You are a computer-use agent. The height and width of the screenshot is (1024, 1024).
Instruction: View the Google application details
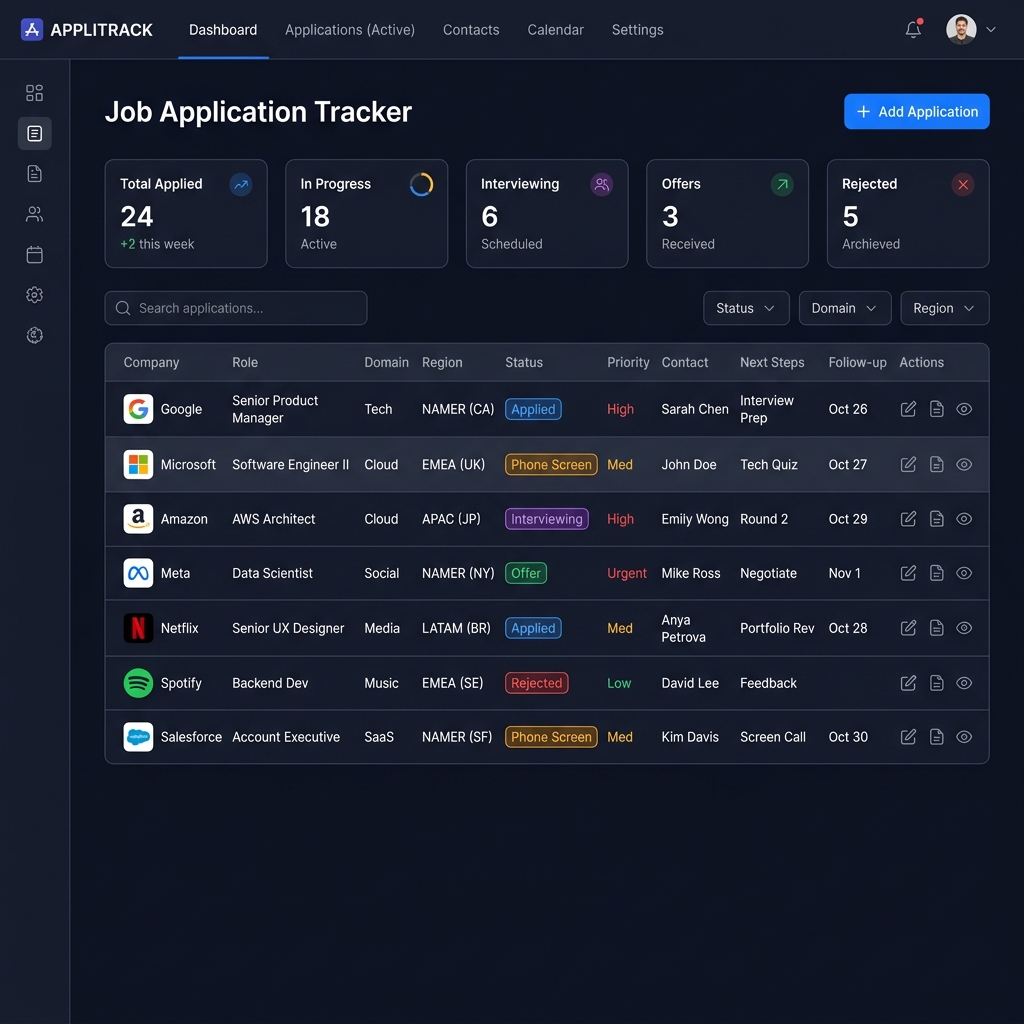[964, 409]
